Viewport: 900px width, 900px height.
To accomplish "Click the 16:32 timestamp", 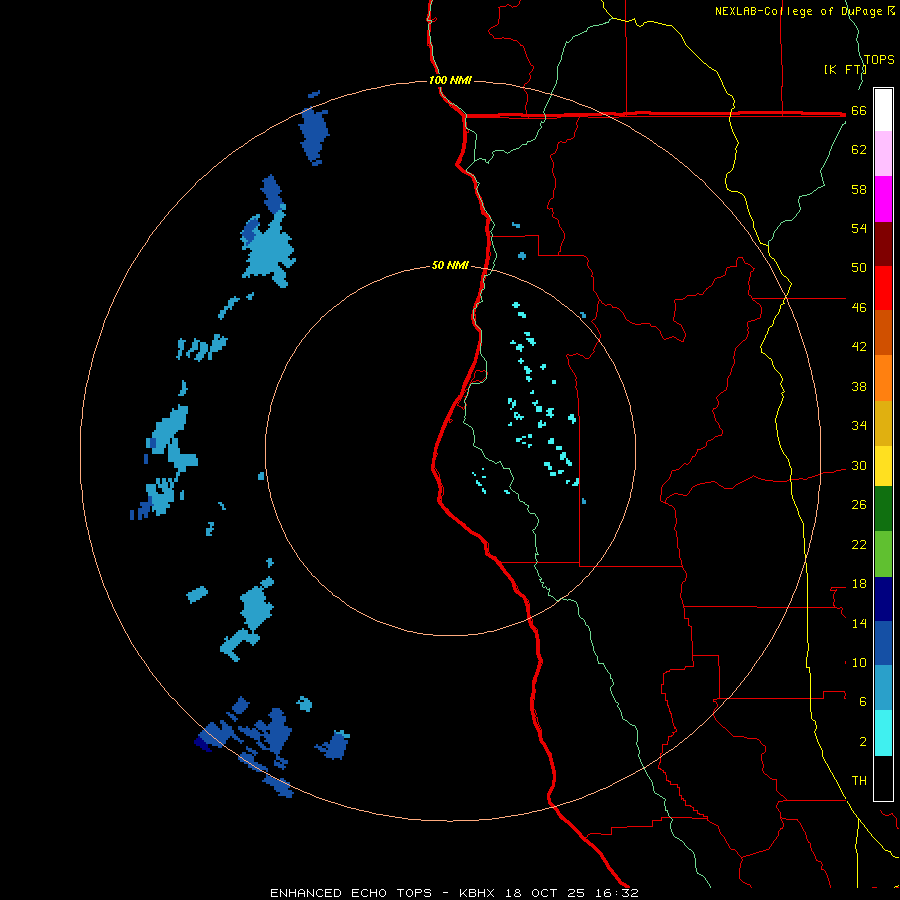I will 617,893.
